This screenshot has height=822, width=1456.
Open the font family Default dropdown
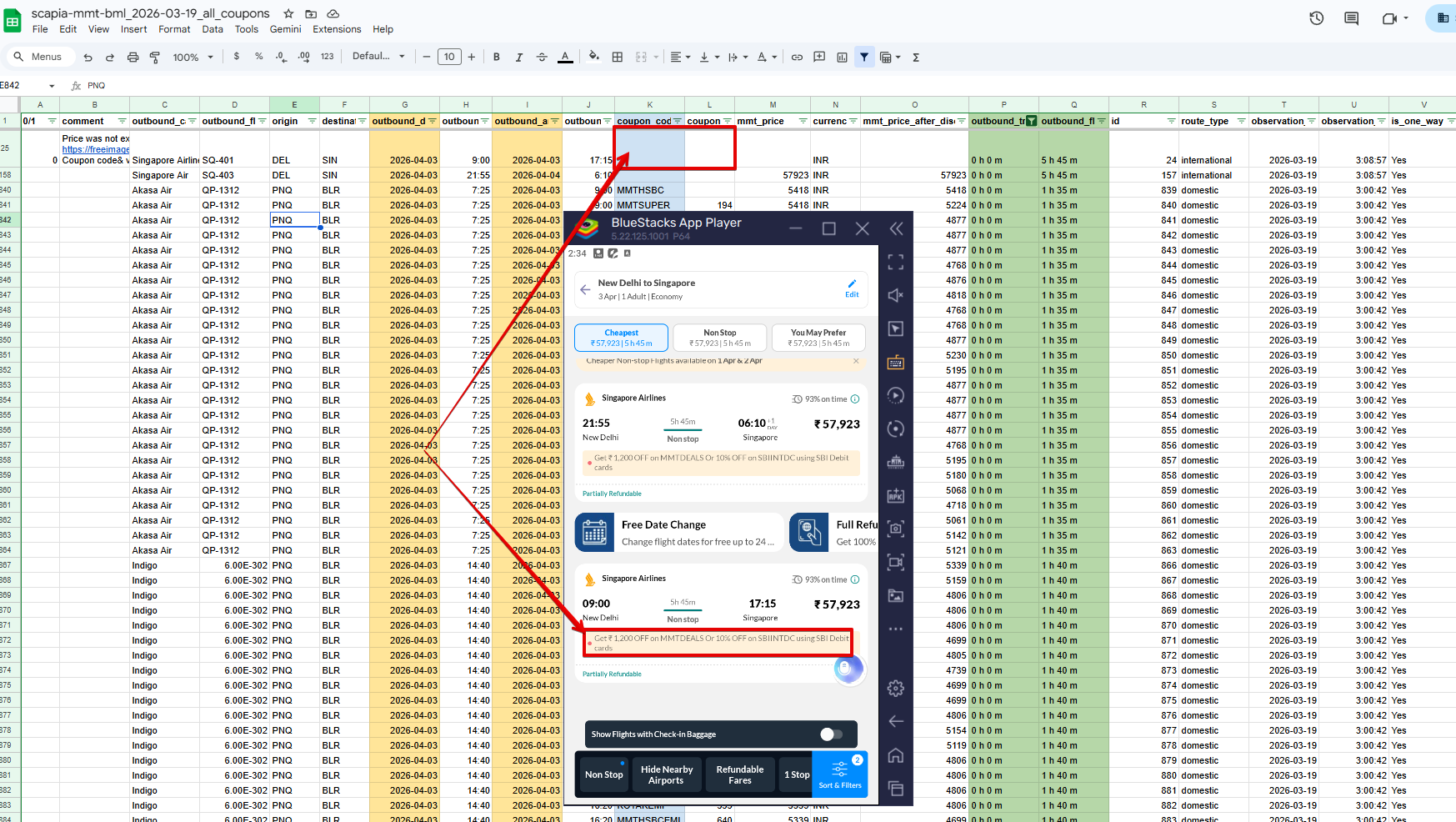coord(378,57)
